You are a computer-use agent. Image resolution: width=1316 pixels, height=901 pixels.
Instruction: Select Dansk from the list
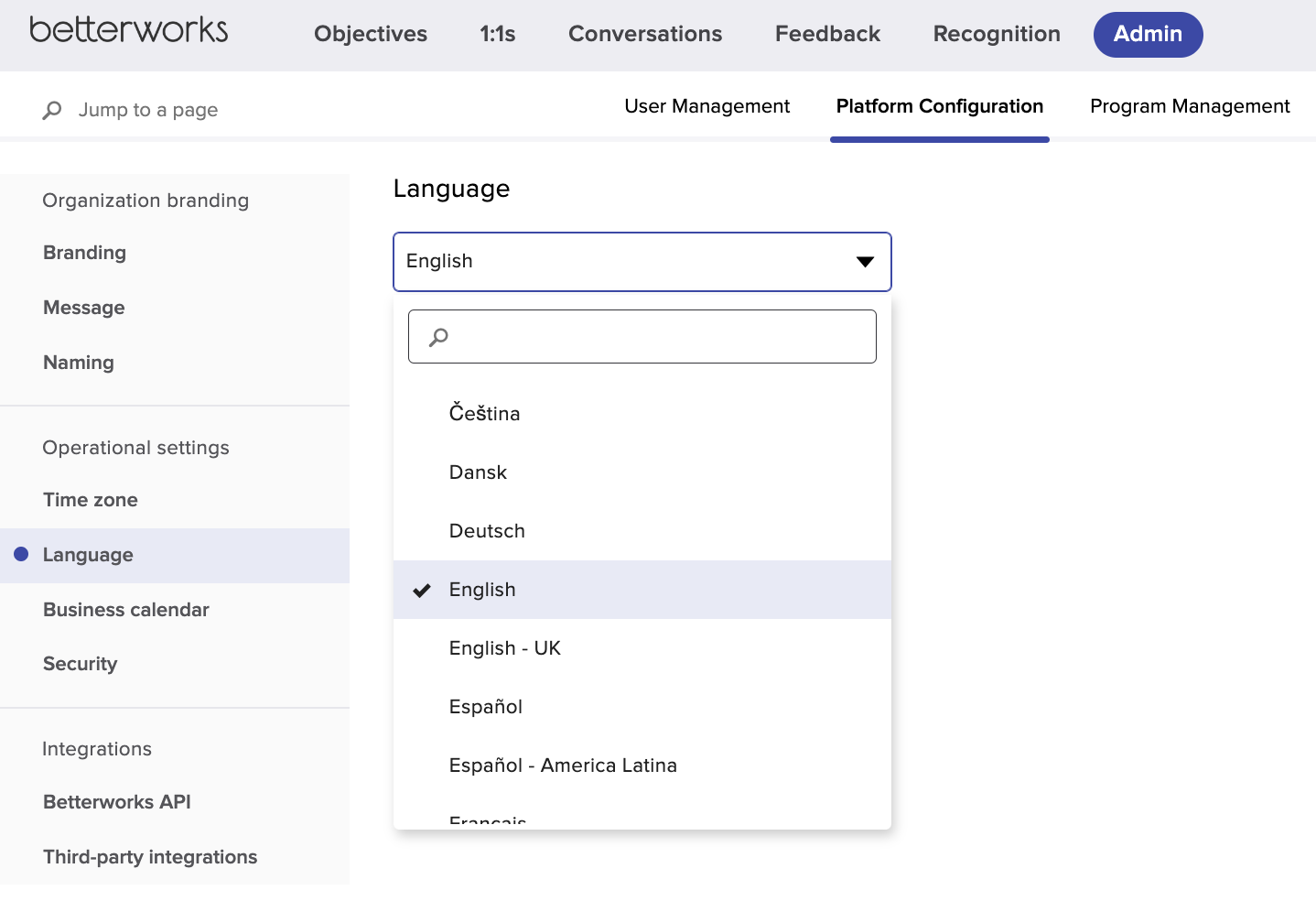coord(477,472)
